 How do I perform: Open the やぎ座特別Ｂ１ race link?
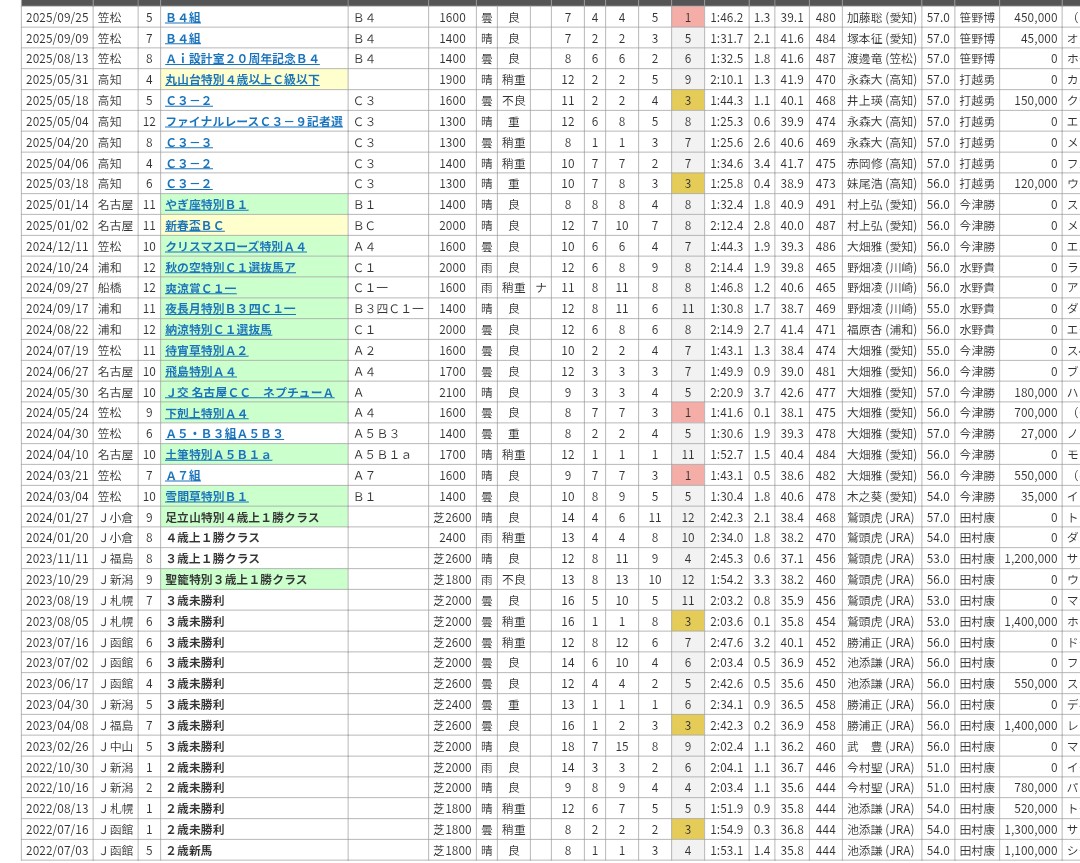point(206,205)
